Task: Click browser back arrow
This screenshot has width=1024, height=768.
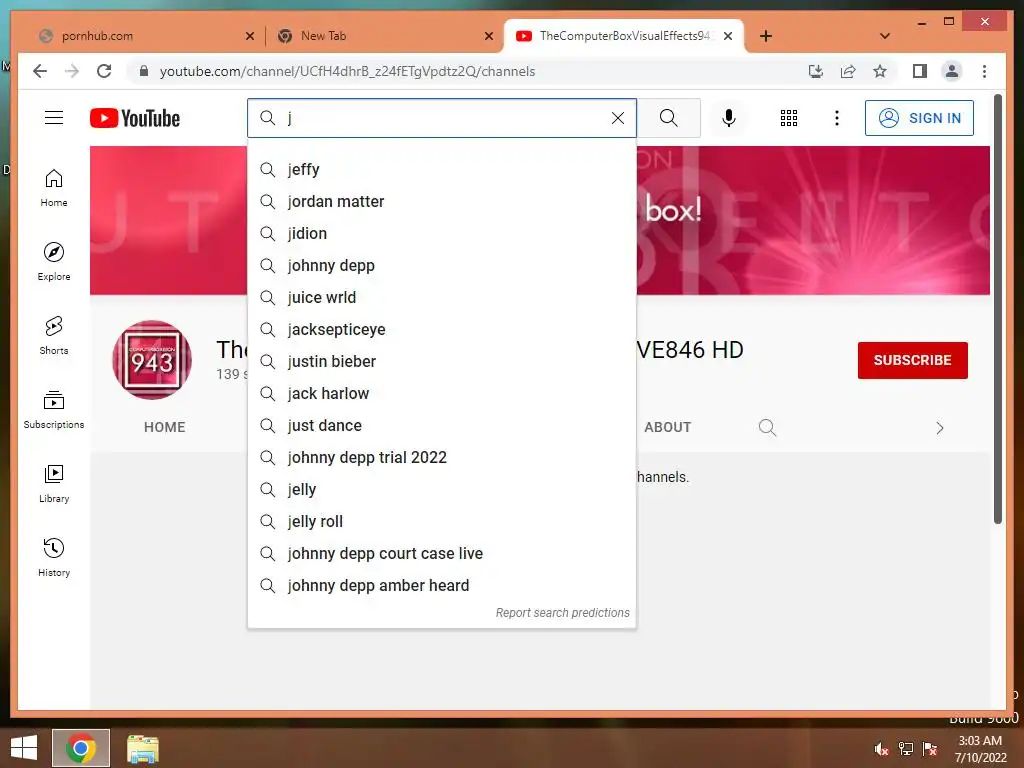Action: pos(40,71)
